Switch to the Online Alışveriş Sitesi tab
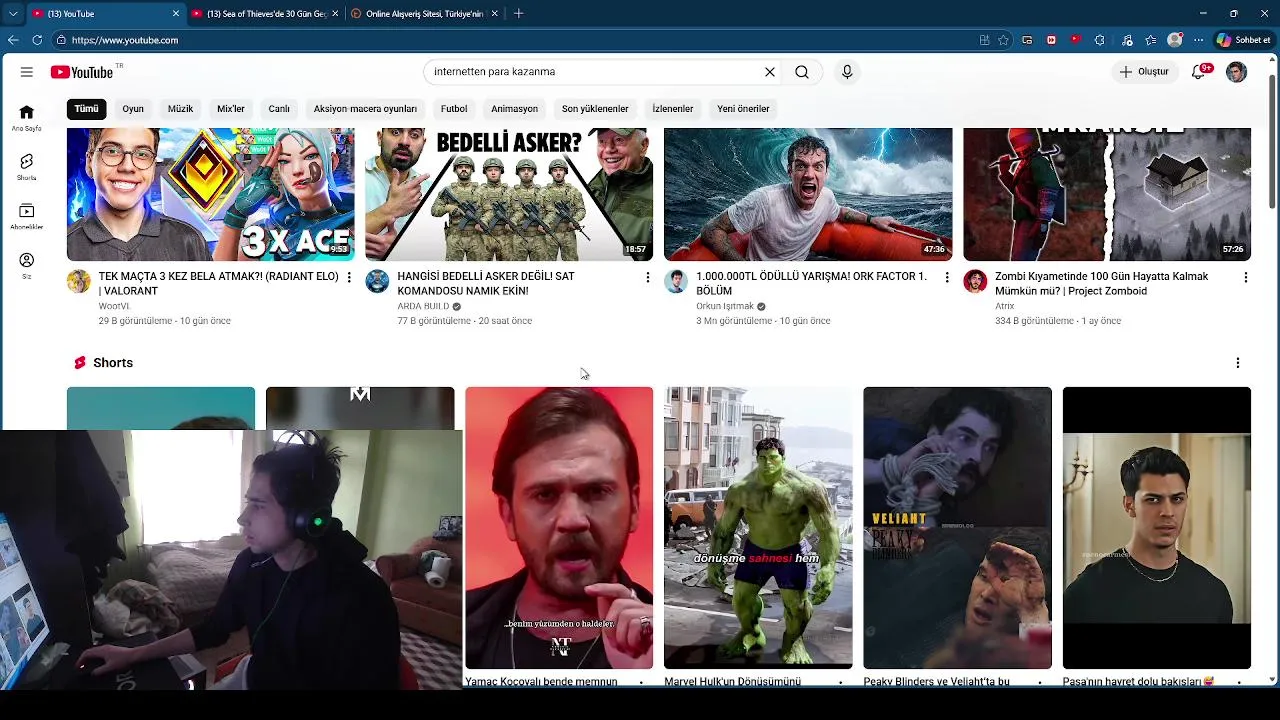Image resolution: width=1280 pixels, height=720 pixels. tap(423, 14)
